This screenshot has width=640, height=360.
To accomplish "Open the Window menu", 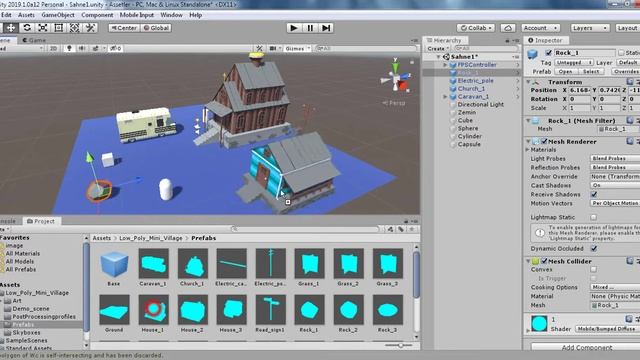I will pyautogui.click(x=171, y=15).
